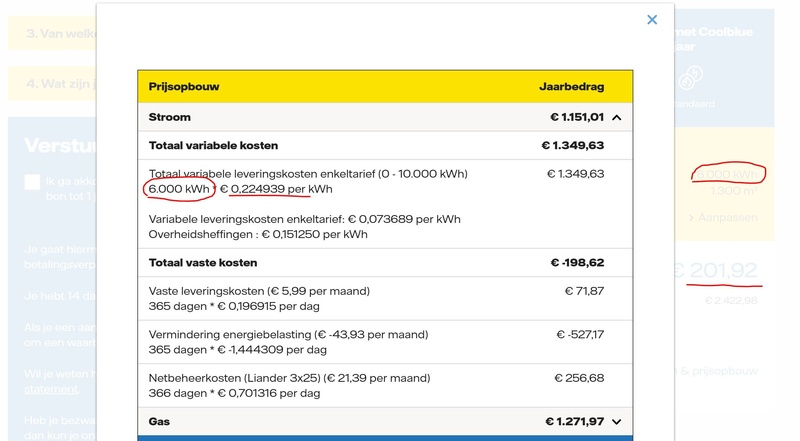Click the Totaal variabele kosten row
The width and height of the screenshot is (800, 441).
(x=213, y=145)
